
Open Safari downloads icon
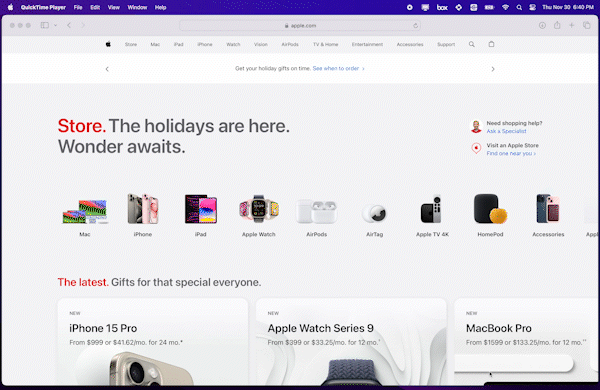point(542,25)
